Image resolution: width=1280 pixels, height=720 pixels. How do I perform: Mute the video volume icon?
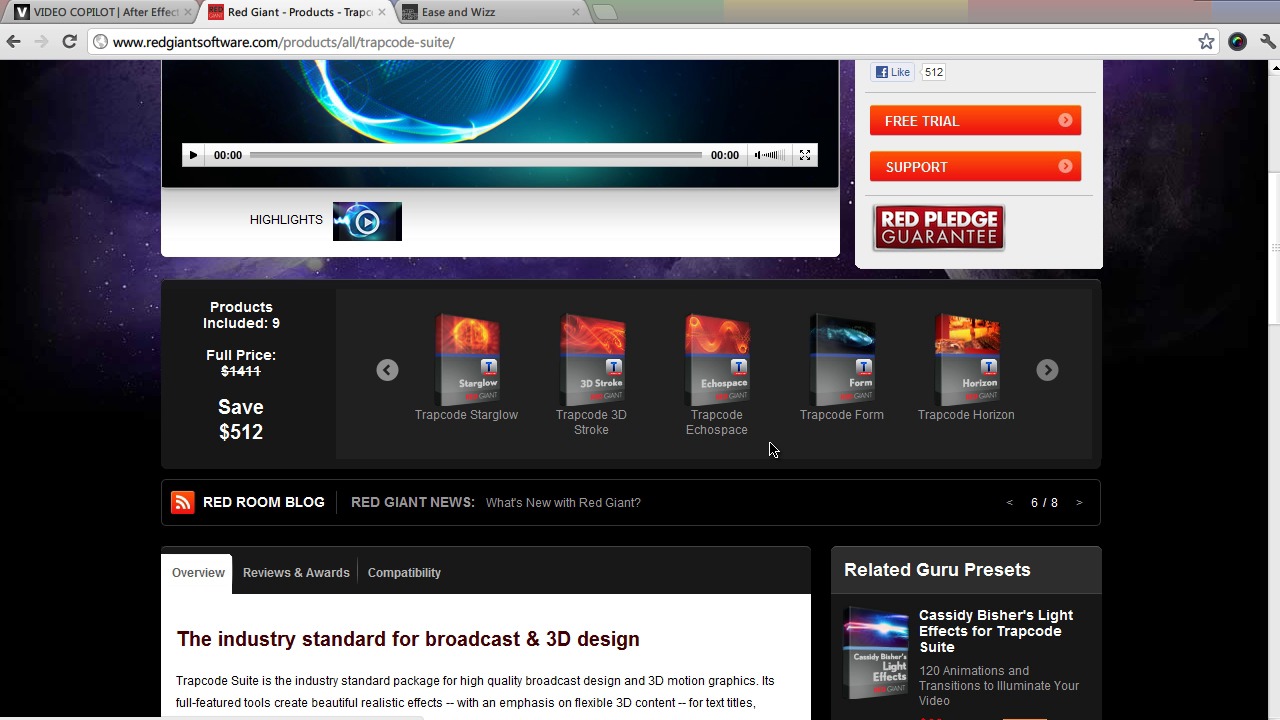[x=758, y=155]
